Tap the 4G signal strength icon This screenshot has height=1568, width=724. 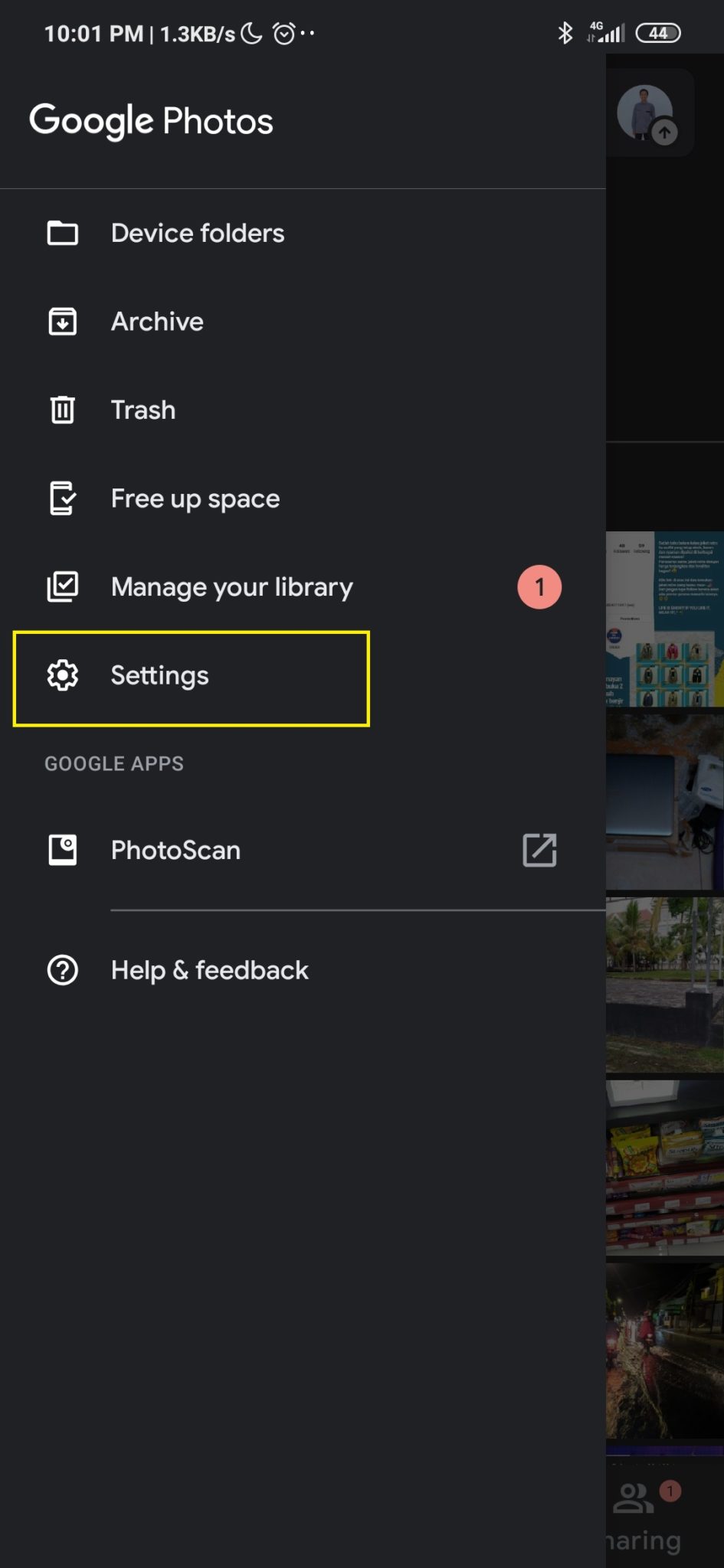(605, 32)
